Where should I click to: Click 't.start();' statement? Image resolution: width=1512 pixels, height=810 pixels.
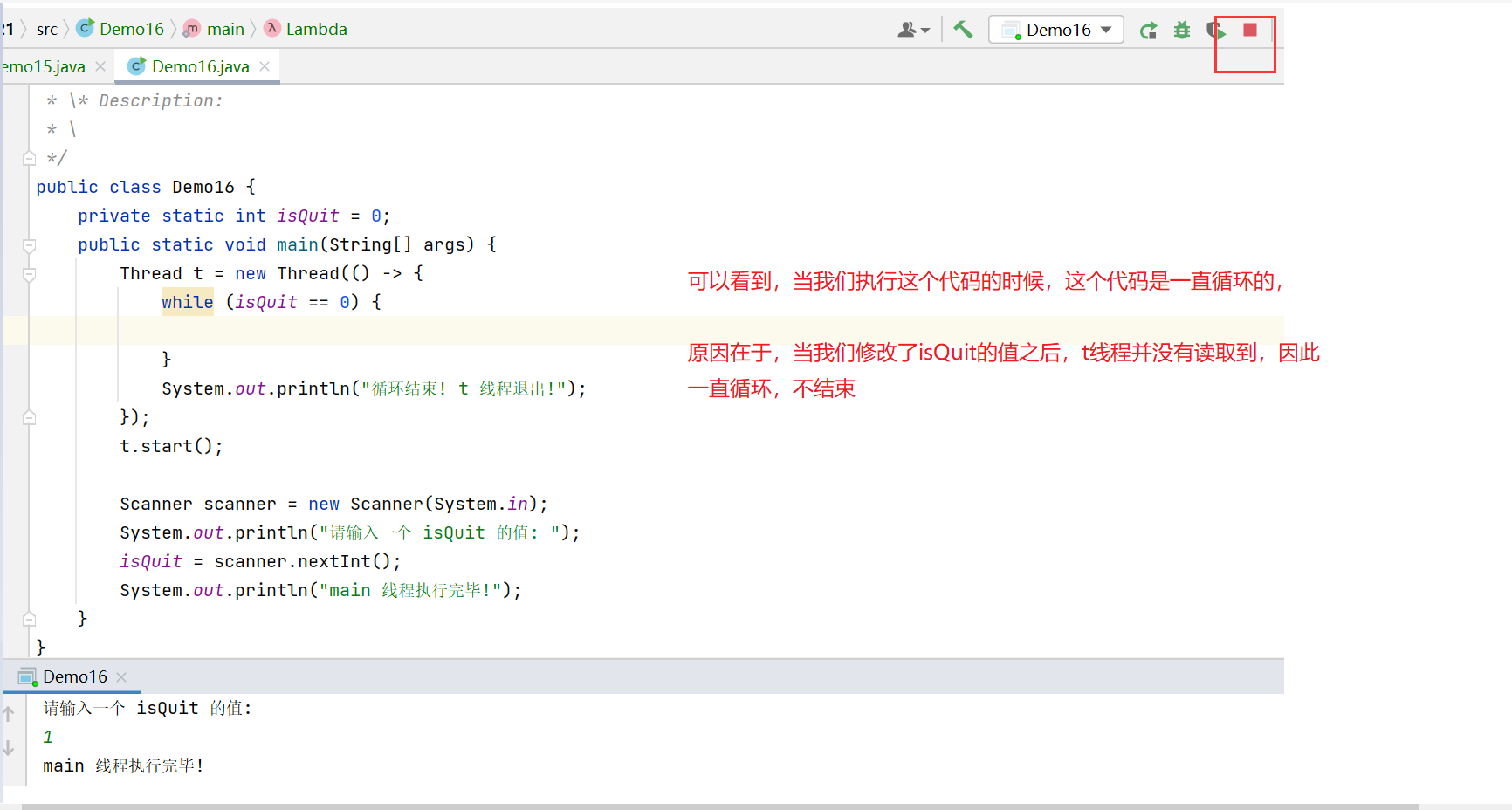(171, 446)
